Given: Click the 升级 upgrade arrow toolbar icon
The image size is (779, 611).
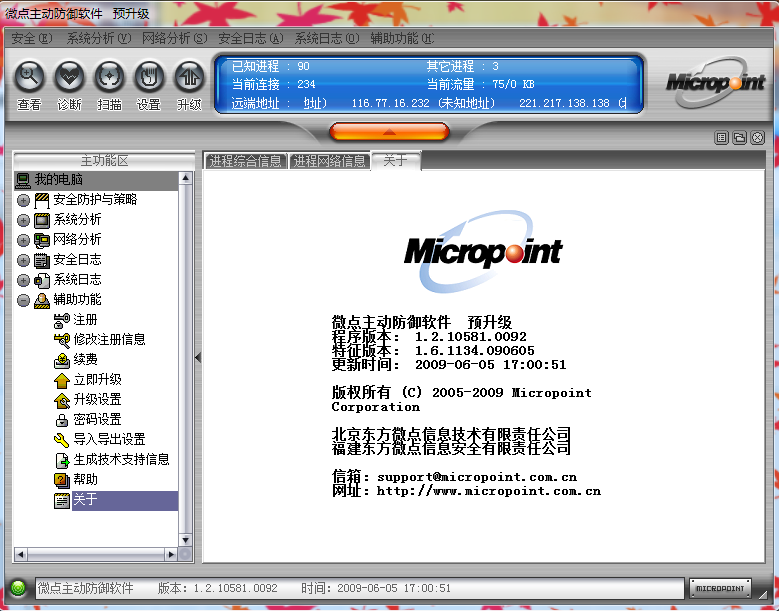Looking at the screenshot, I should click(x=189, y=76).
